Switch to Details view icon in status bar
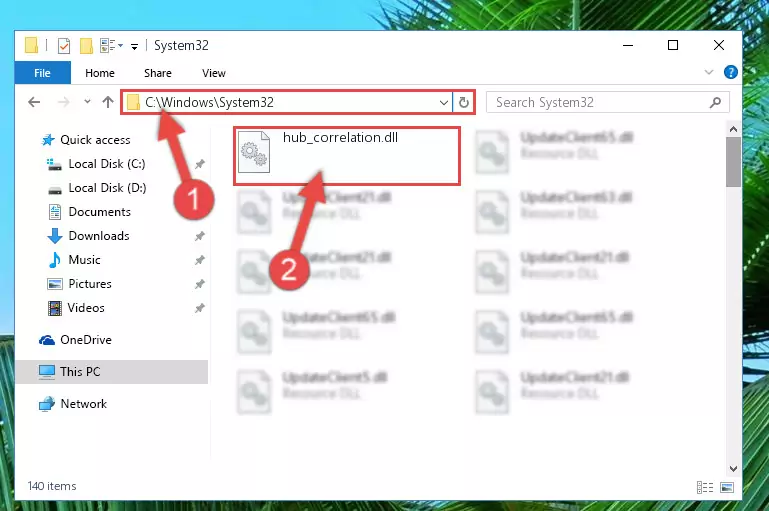769x511 pixels. click(705, 487)
